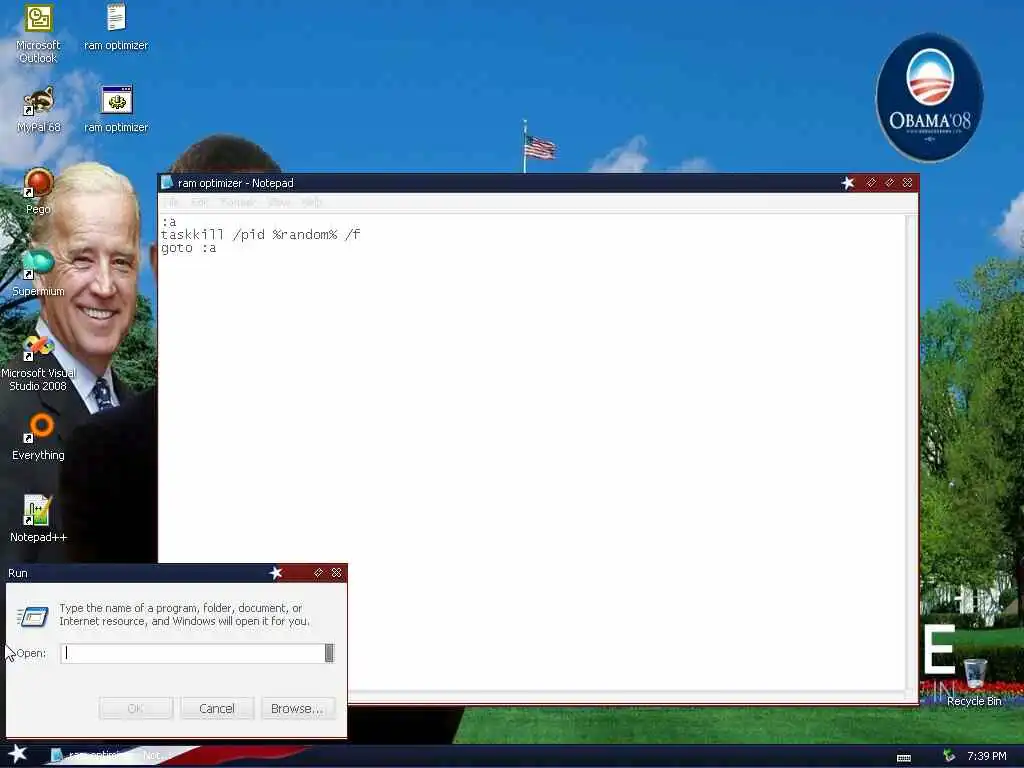This screenshot has height=768, width=1024.
Task: Click the Run program icon in dialog
Action: pos(33,616)
